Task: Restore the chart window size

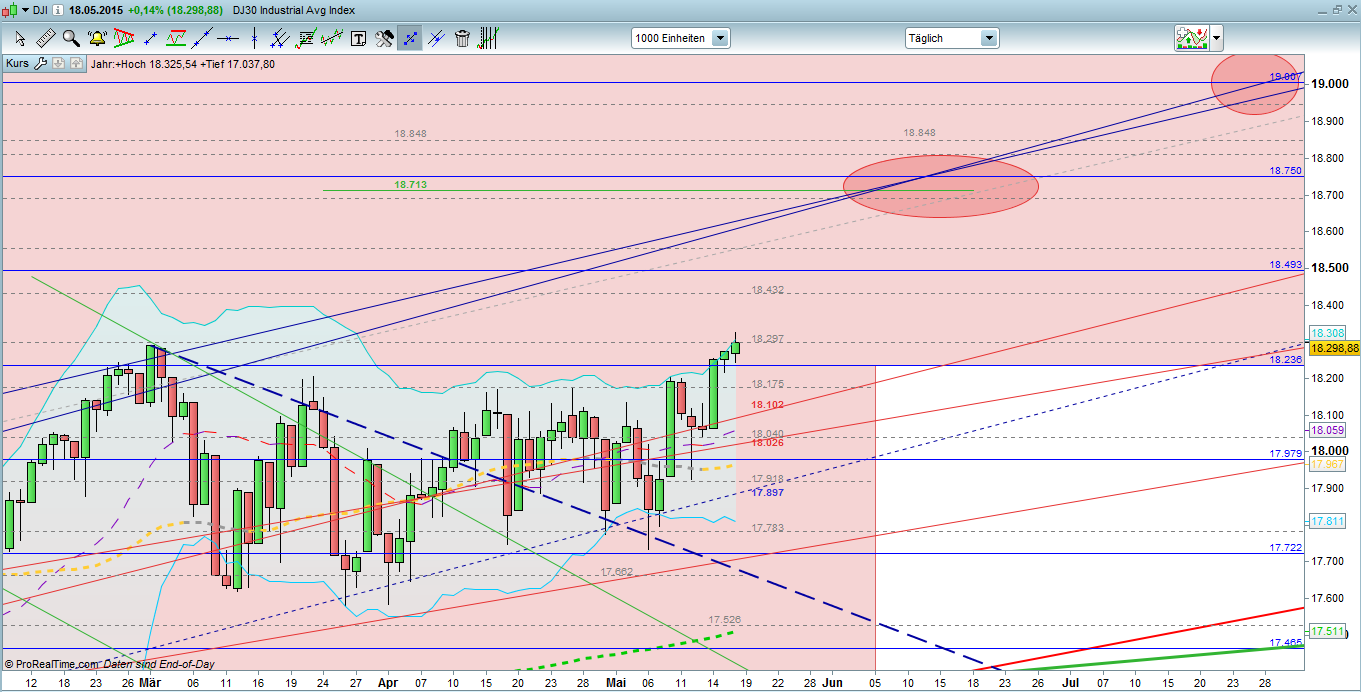Action: tap(1337, 9)
